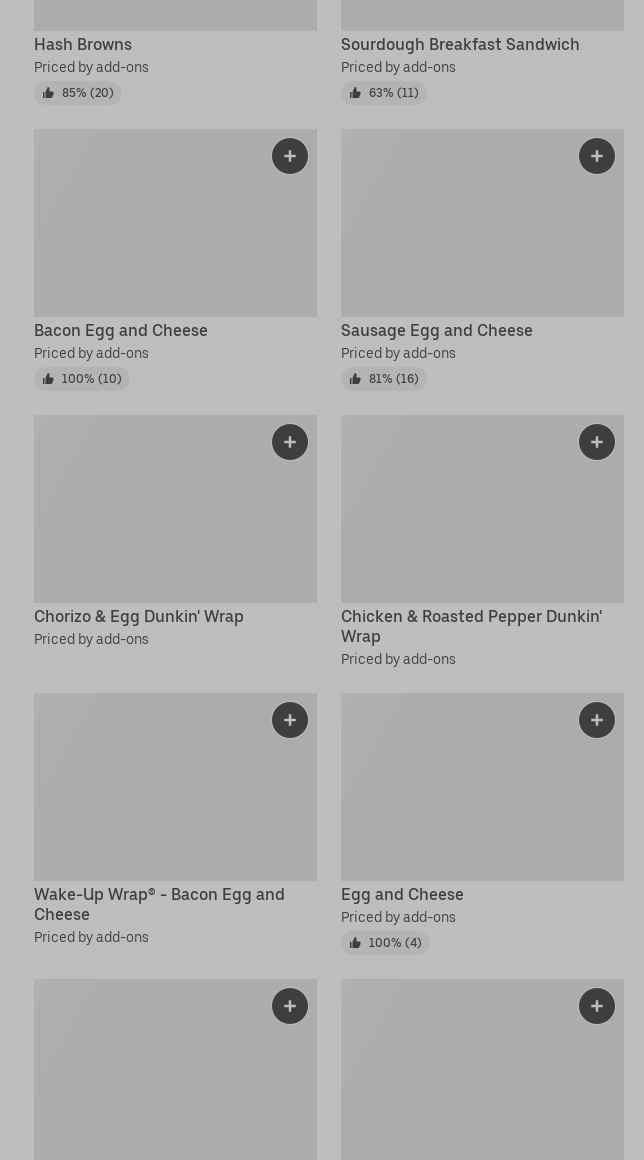
Task: Click Sourdough Sandwich 63% rating badge
Action: click(384, 93)
